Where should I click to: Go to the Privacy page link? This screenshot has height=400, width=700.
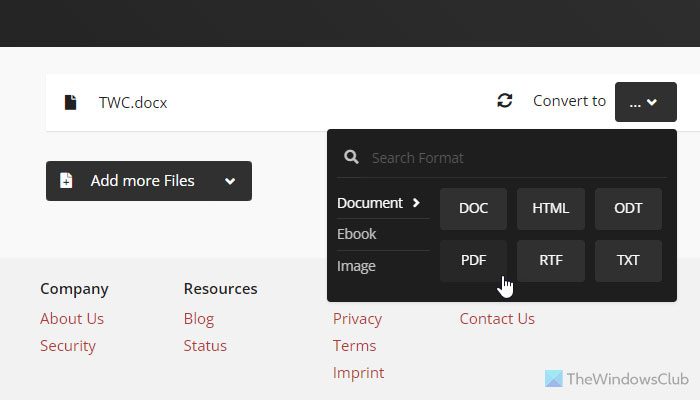point(357,319)
